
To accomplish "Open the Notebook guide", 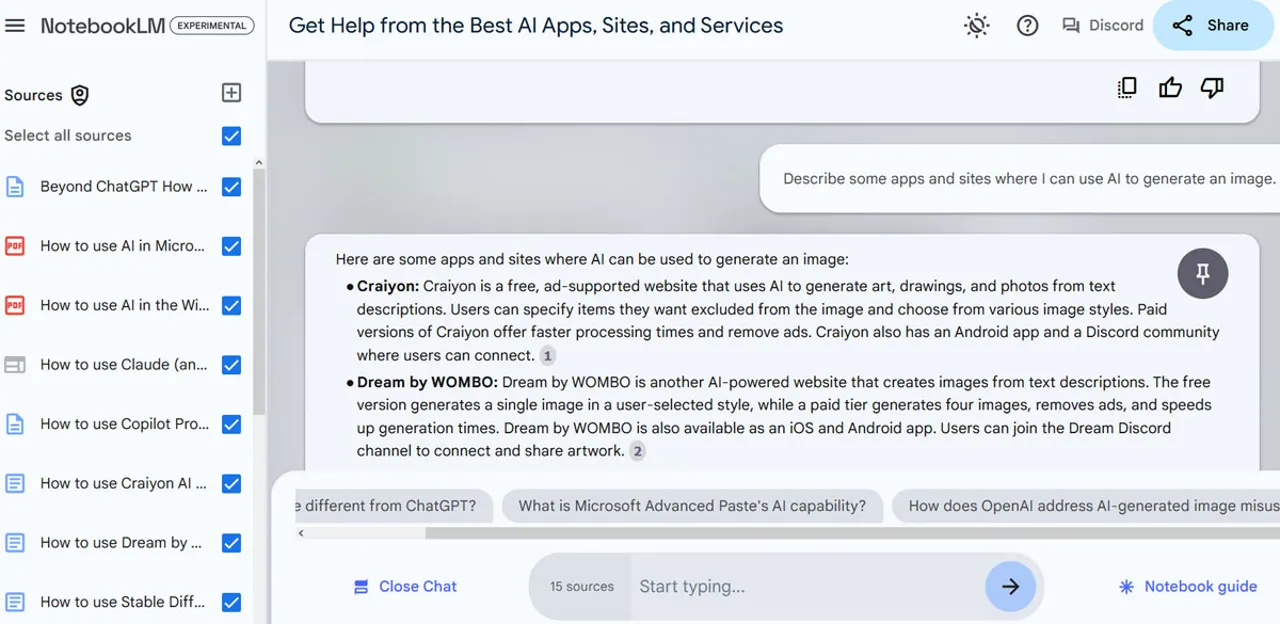I will point(1188,587).
